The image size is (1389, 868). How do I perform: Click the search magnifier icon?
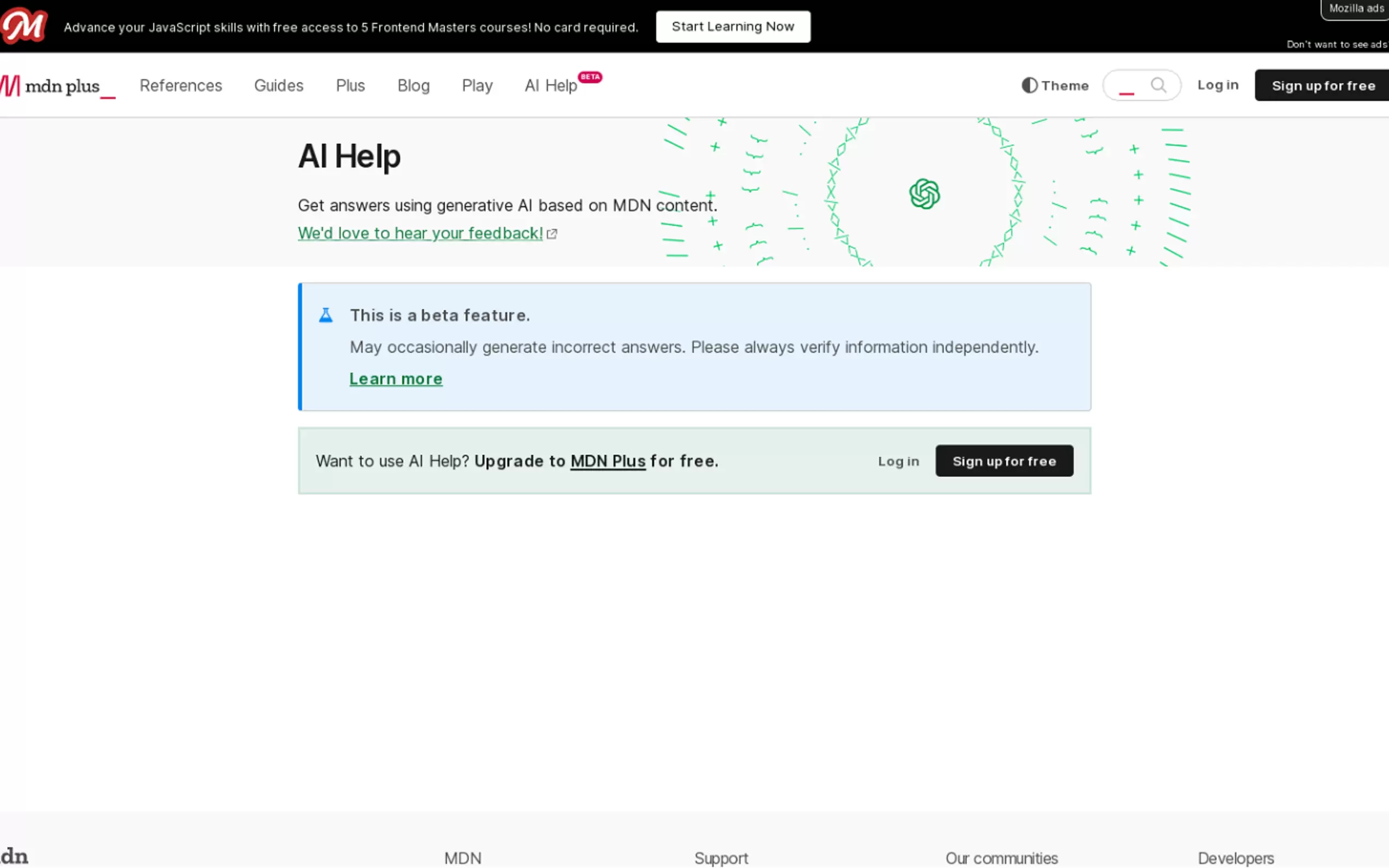pyautogui.click(x=1159, y=85)
